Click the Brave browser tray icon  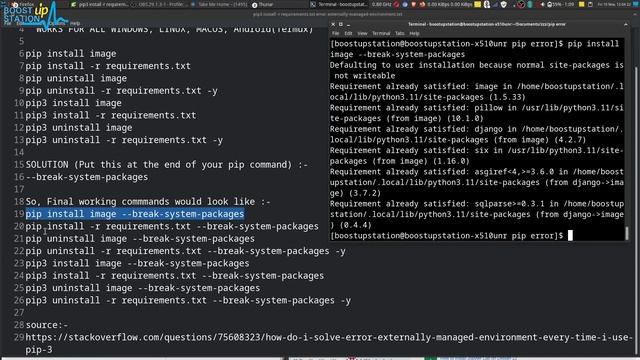(x=413, y=4)
